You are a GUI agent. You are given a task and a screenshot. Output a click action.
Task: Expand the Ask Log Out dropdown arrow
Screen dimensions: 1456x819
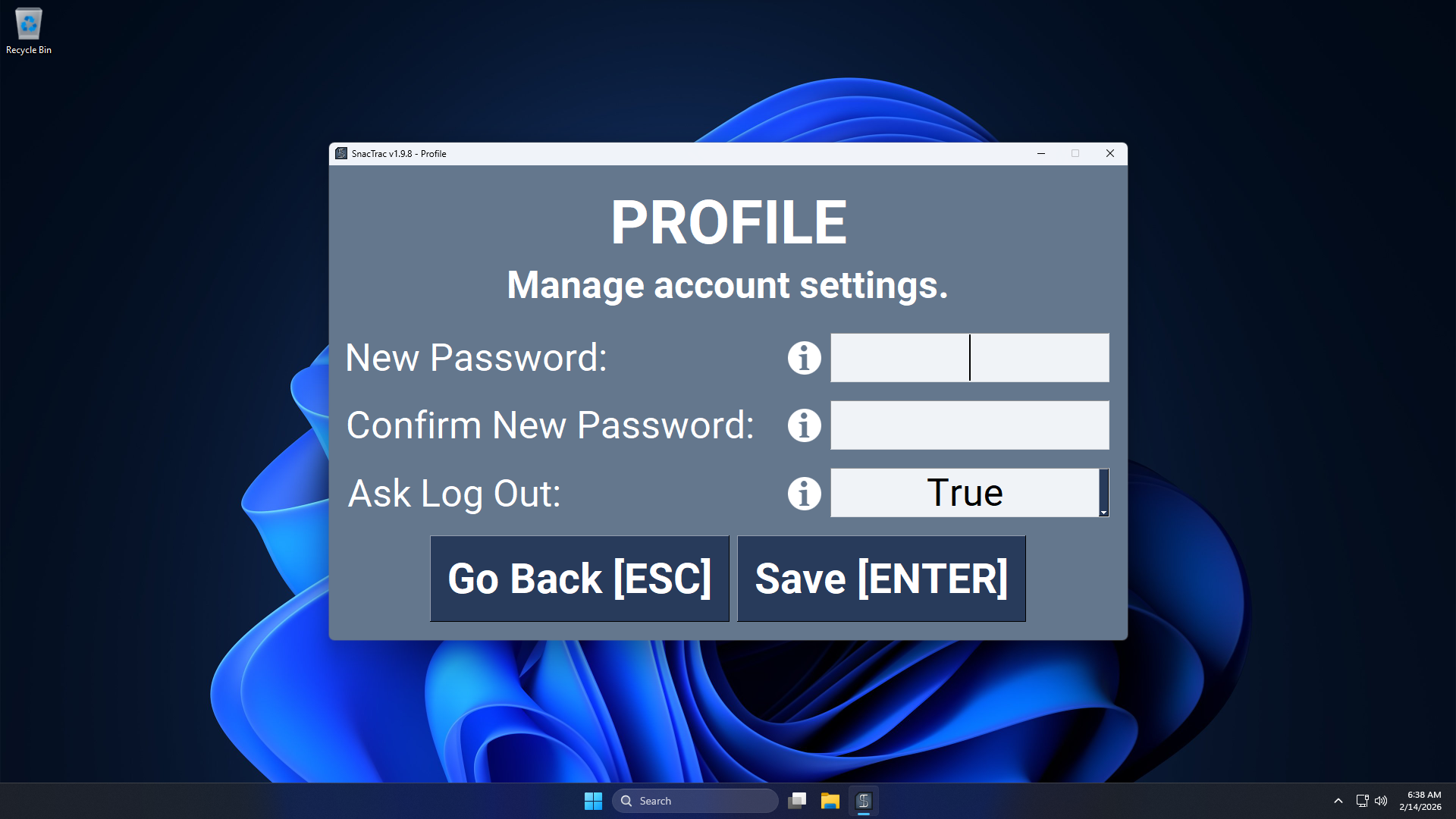point(1104,494)
